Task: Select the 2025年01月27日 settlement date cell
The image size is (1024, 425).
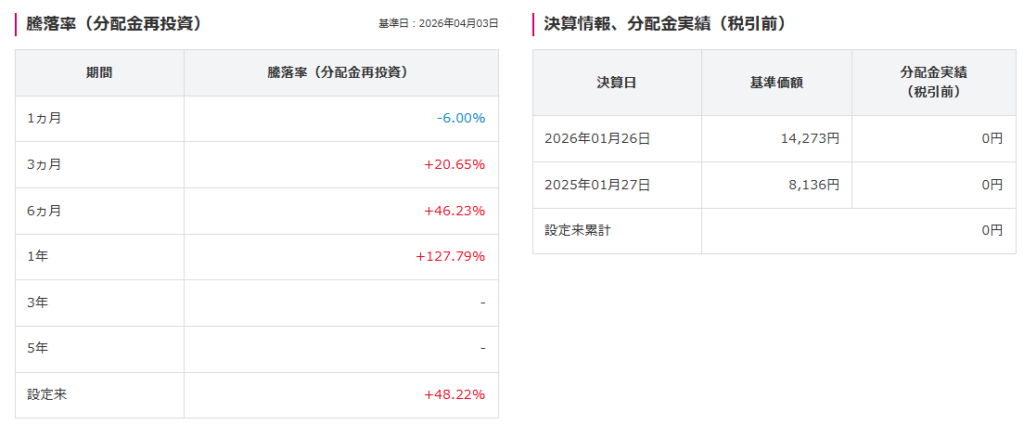Action: (597, 185)
